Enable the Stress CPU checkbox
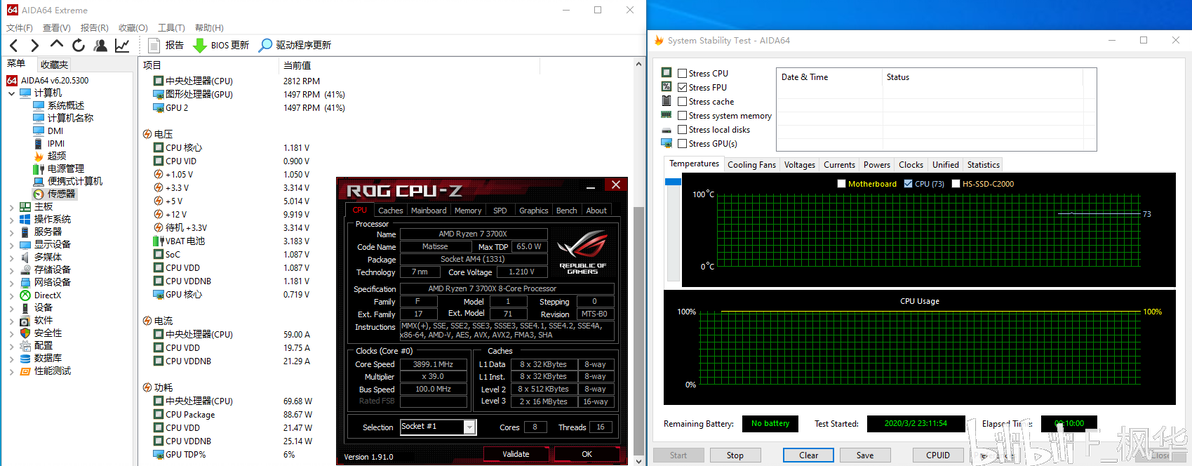Image resolution: width=1192 pixels, height=466 pixels. coord(682,74)
